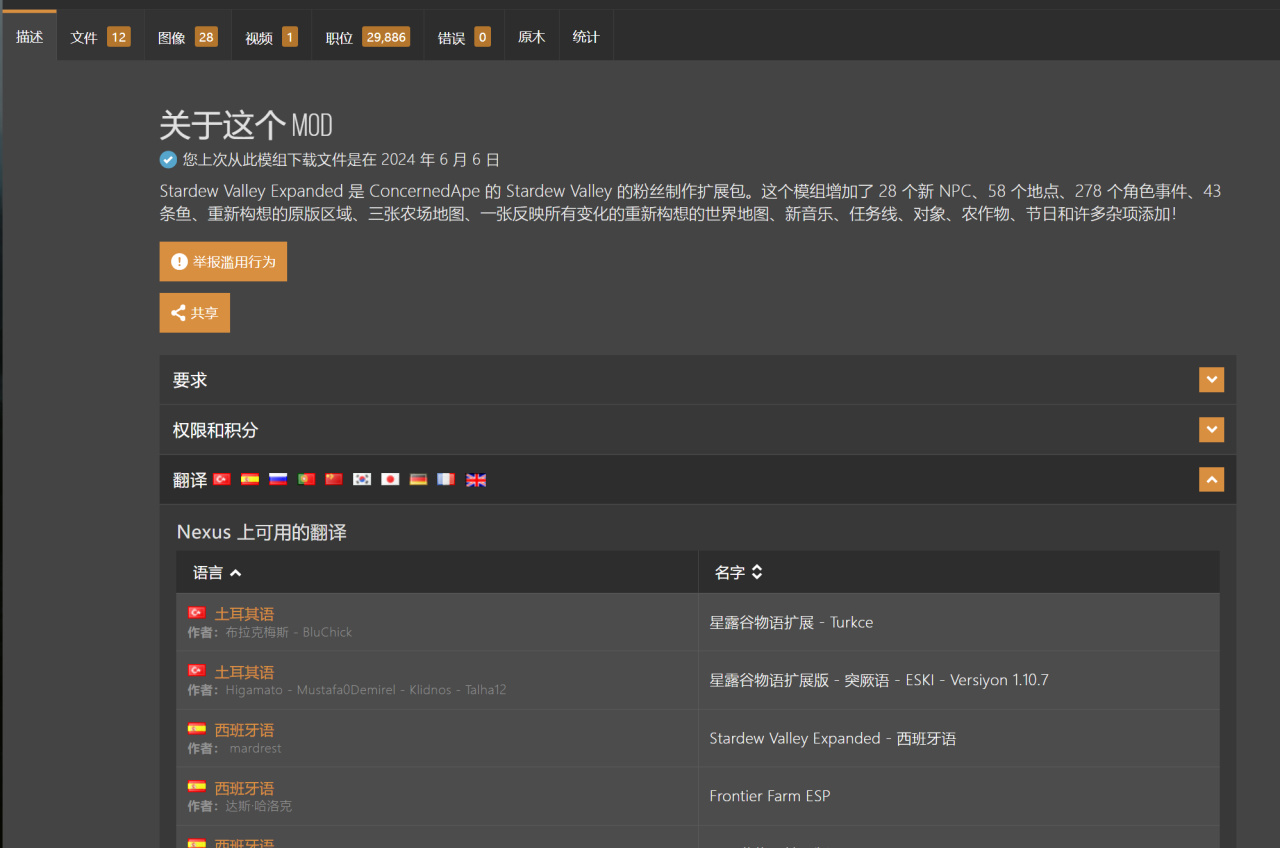Open the 土耳其语 link by BluChick
Image resolution: width=1280 pixels, height=848 pixels.
(244, 614)
